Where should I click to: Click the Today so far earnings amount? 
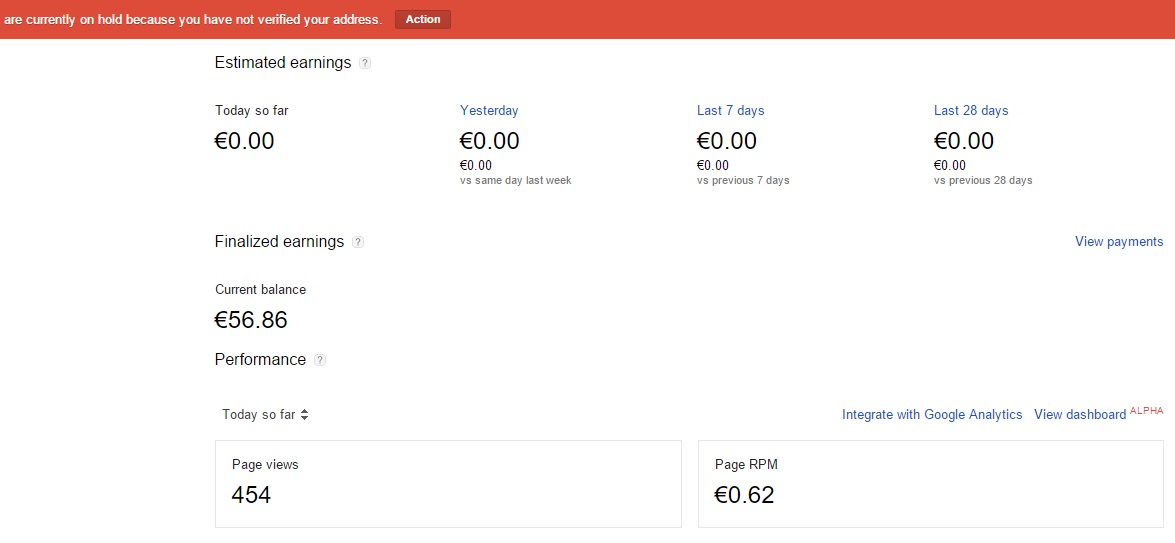[x=244, y=141]
